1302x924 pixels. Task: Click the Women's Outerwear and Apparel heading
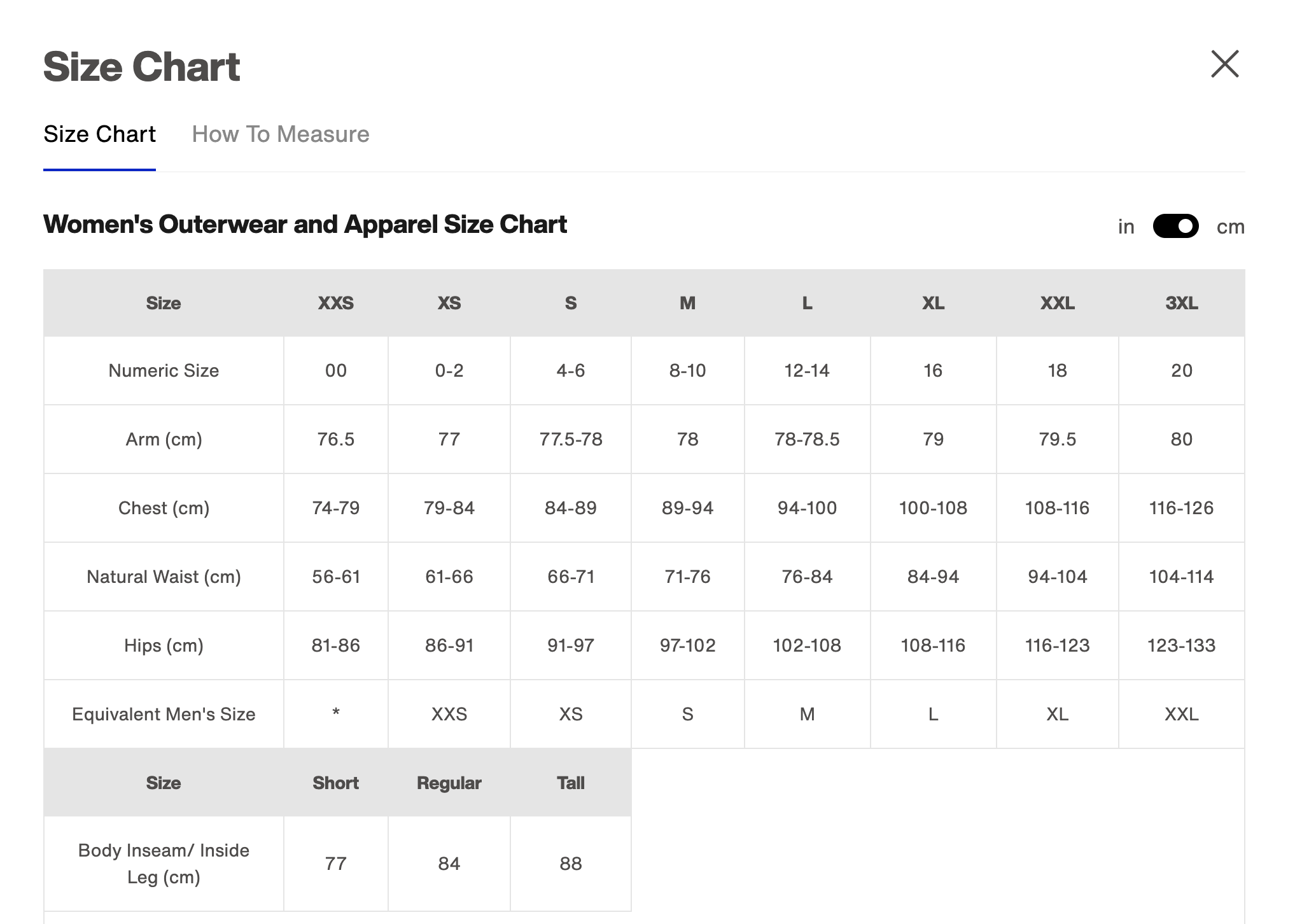[305, 225]
